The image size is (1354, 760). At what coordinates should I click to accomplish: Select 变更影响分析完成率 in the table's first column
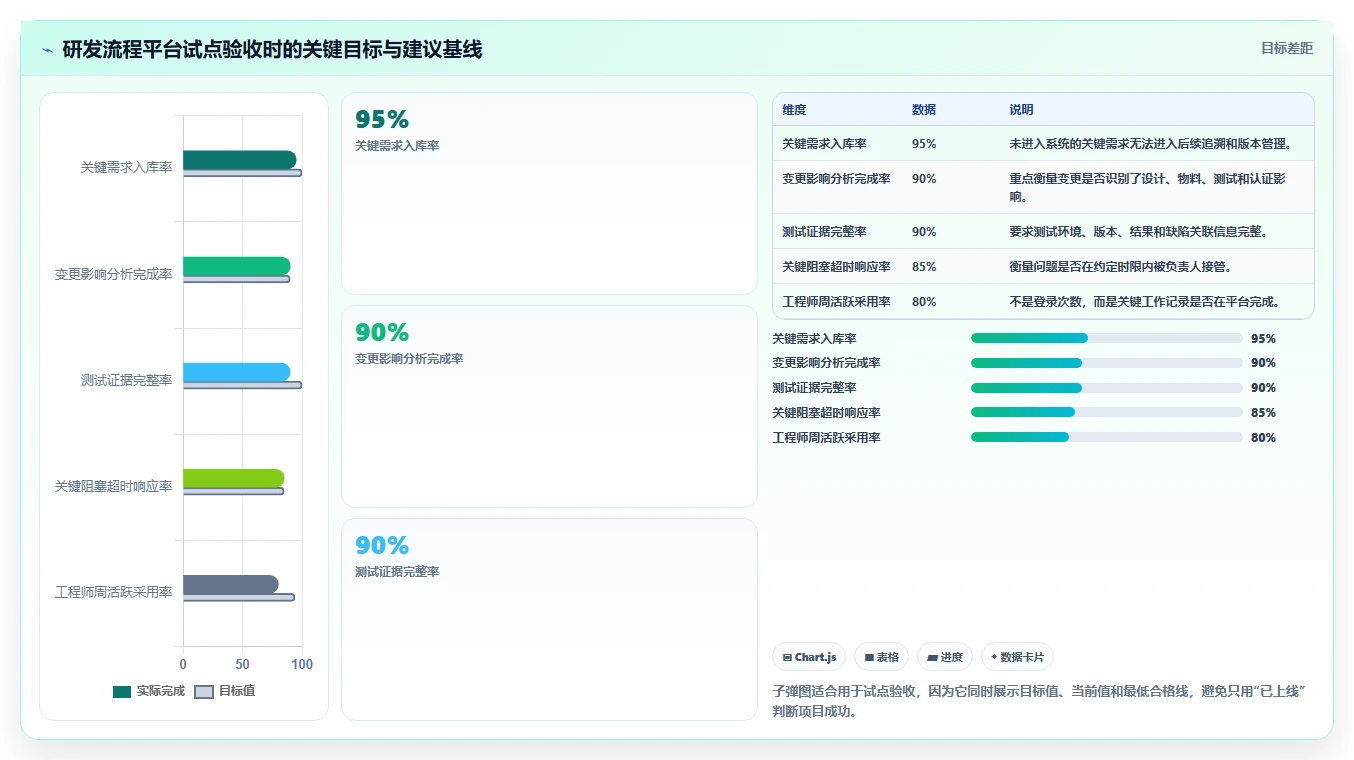(x=836, y=179)
